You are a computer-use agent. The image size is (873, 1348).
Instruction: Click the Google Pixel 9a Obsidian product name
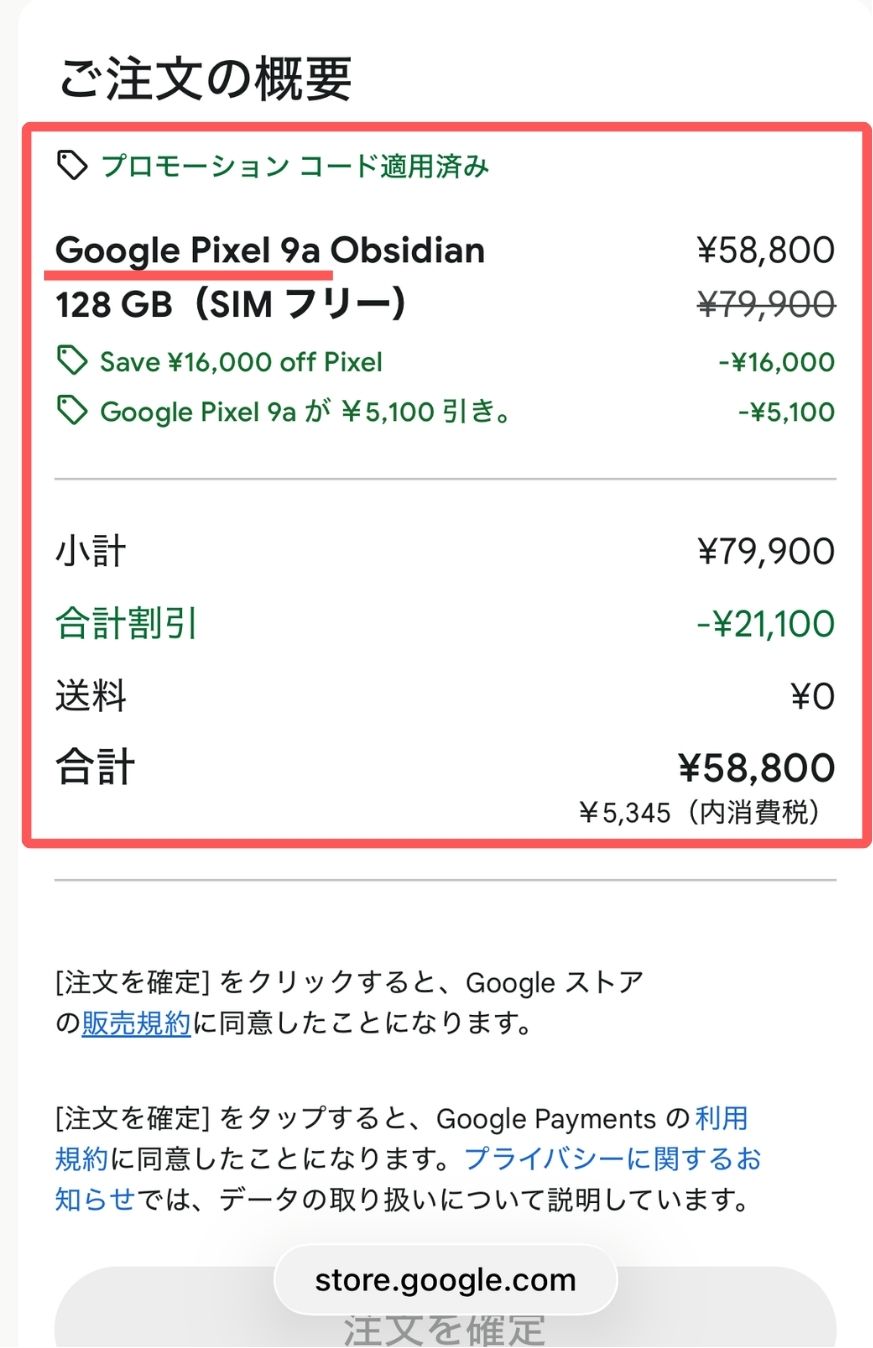click(x=270, y=250)
